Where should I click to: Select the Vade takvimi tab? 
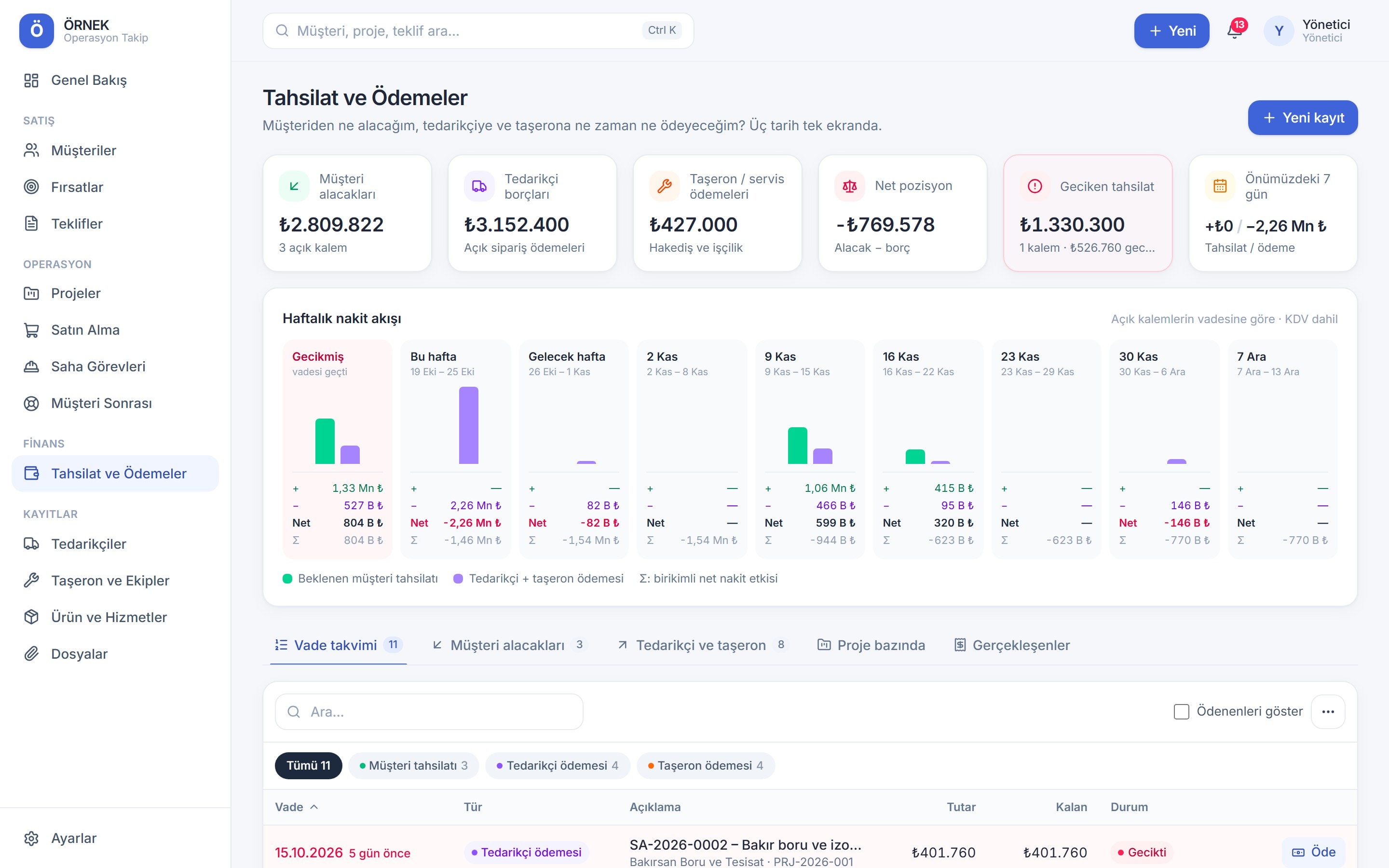coord(338,645)
